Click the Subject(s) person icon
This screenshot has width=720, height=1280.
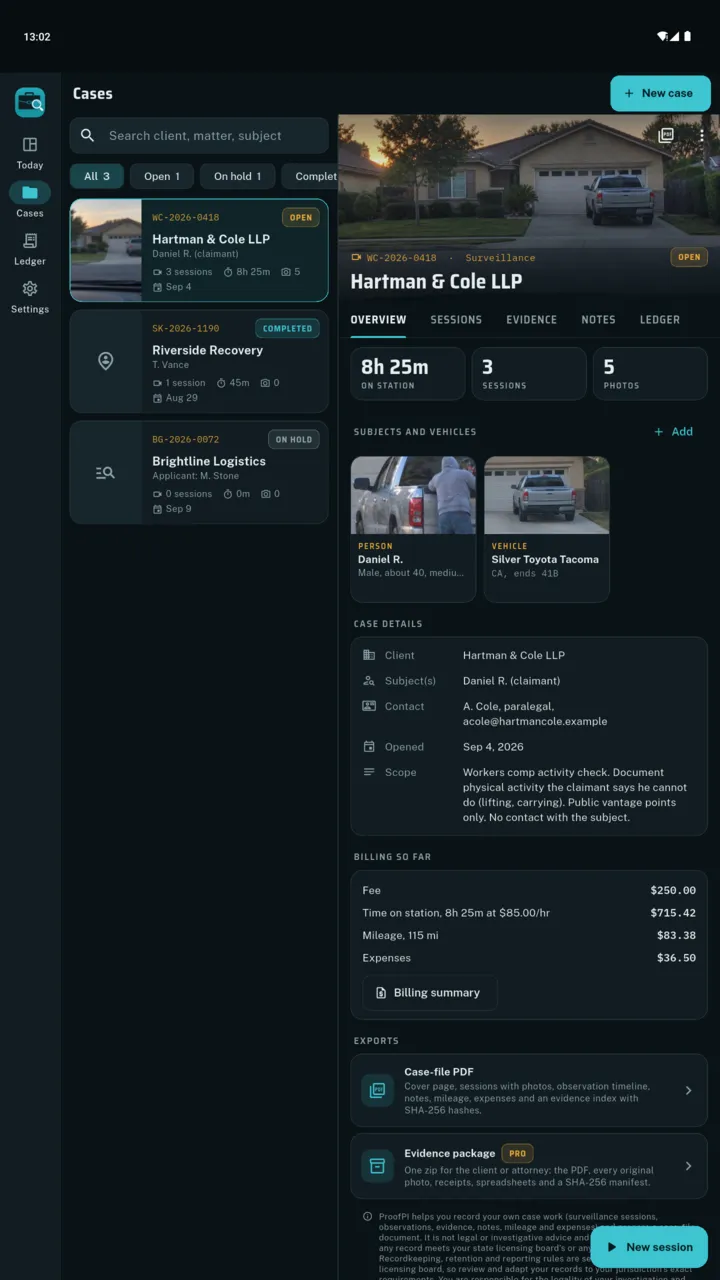369,681
